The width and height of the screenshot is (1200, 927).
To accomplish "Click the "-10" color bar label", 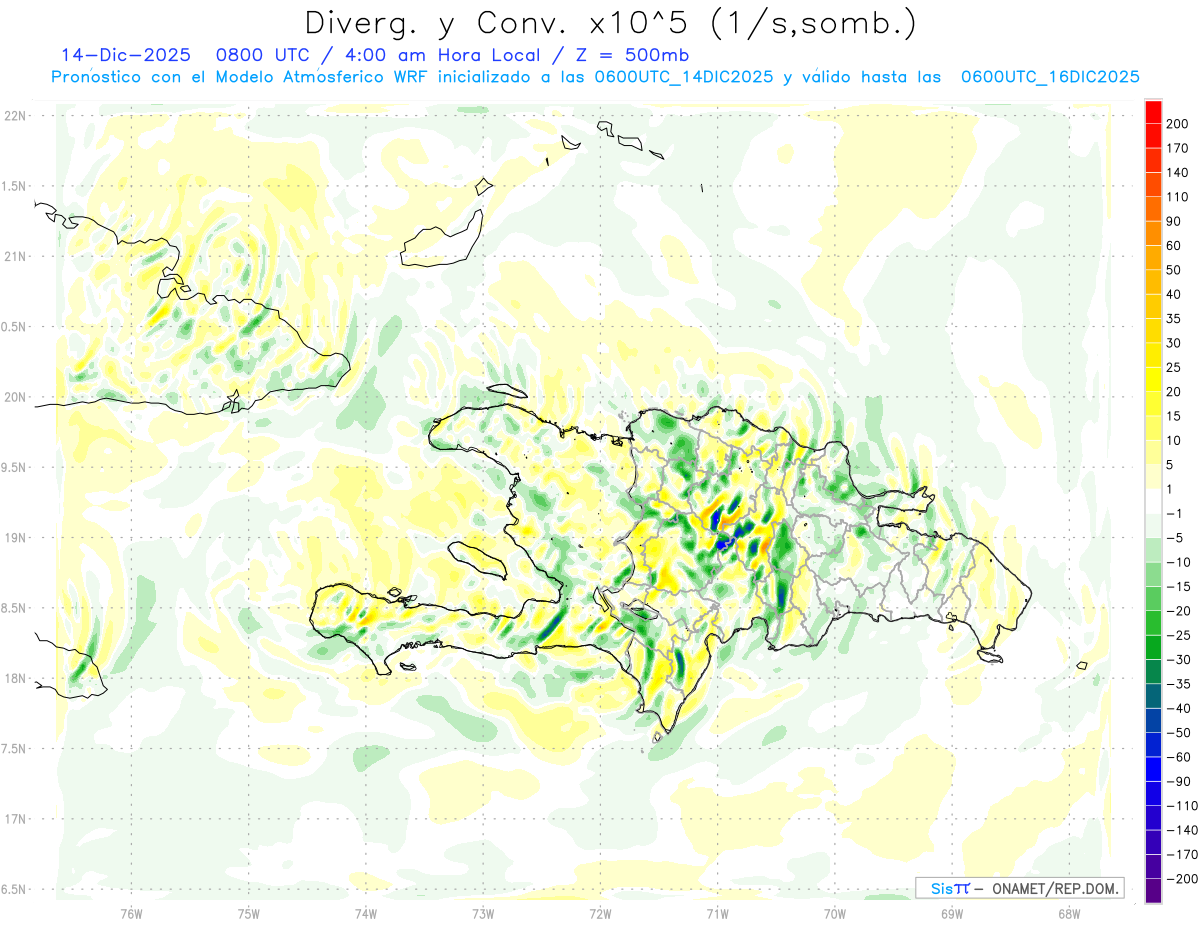I will [1181, 562].
